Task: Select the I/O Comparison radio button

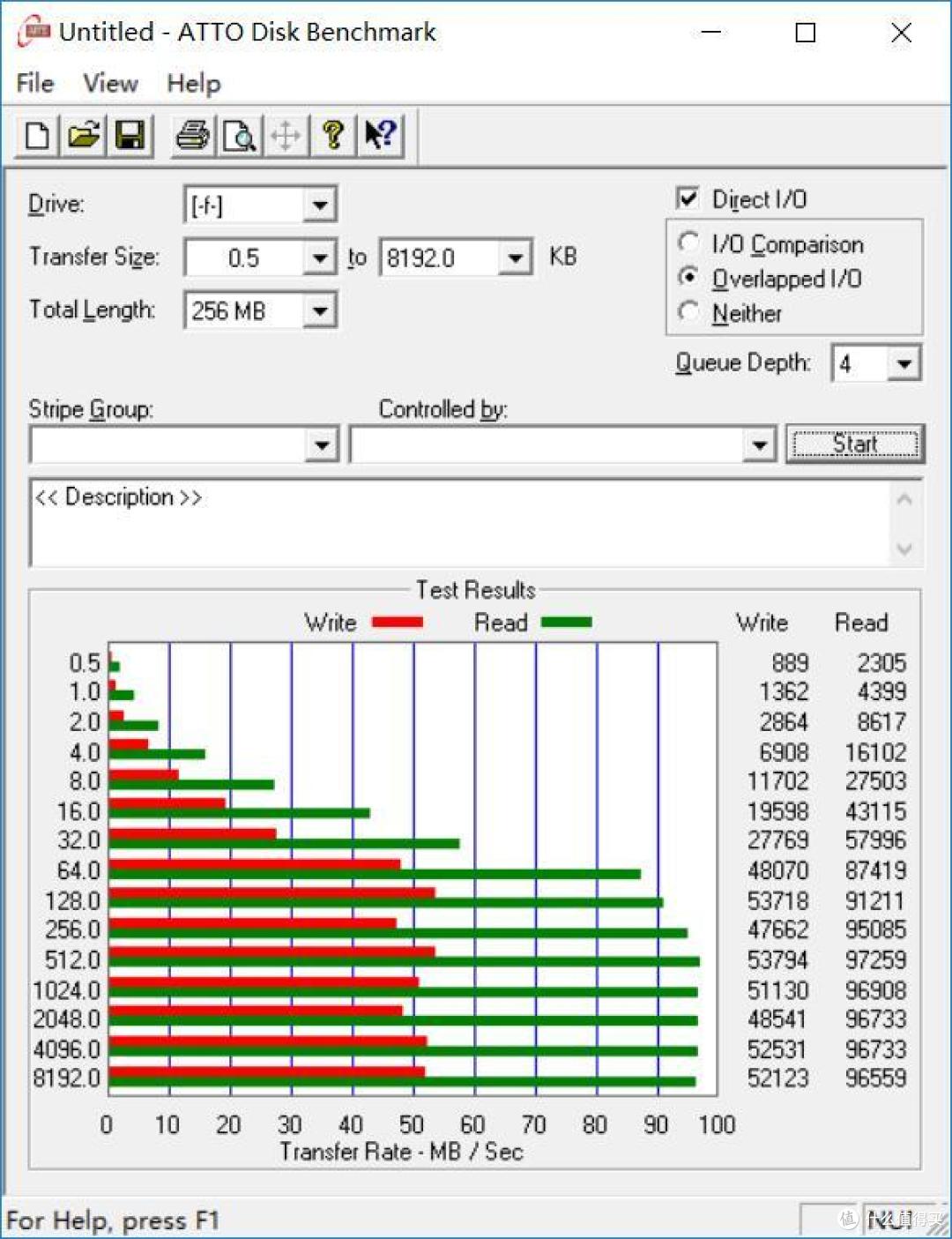Action: point(689,243)
